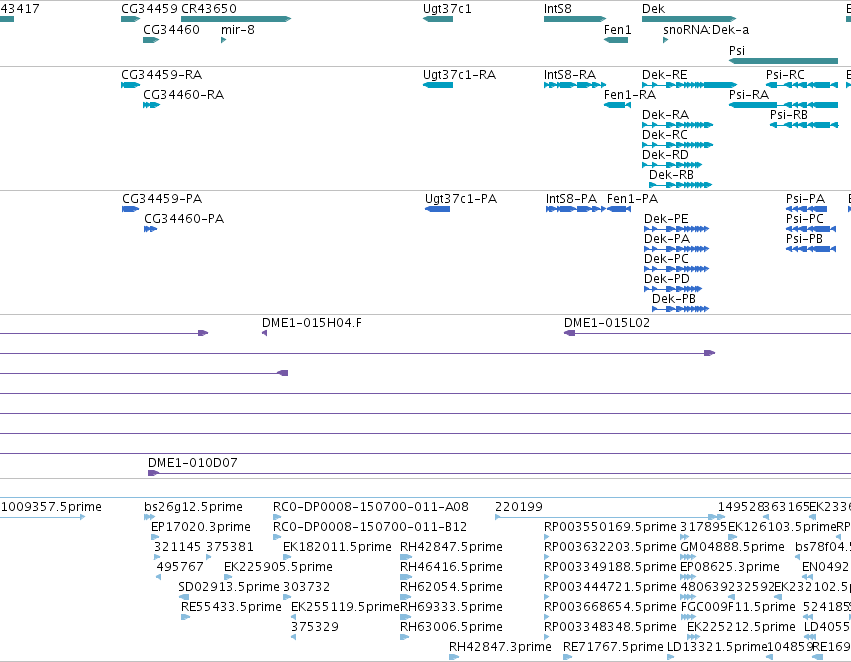Open the Psi-PA protein label
Image resolution: width=851 pixels, height=662 pixels.
click(x=805, y=199)
